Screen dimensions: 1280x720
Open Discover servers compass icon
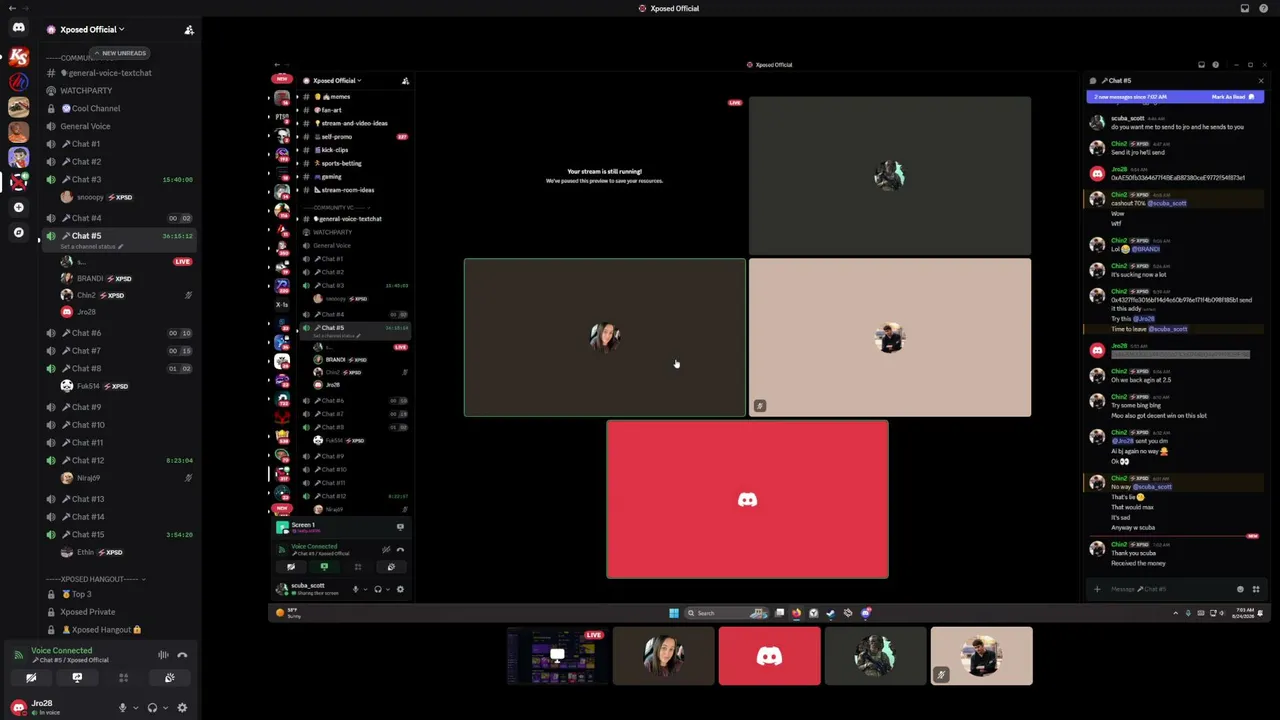(x=18, y=232)
